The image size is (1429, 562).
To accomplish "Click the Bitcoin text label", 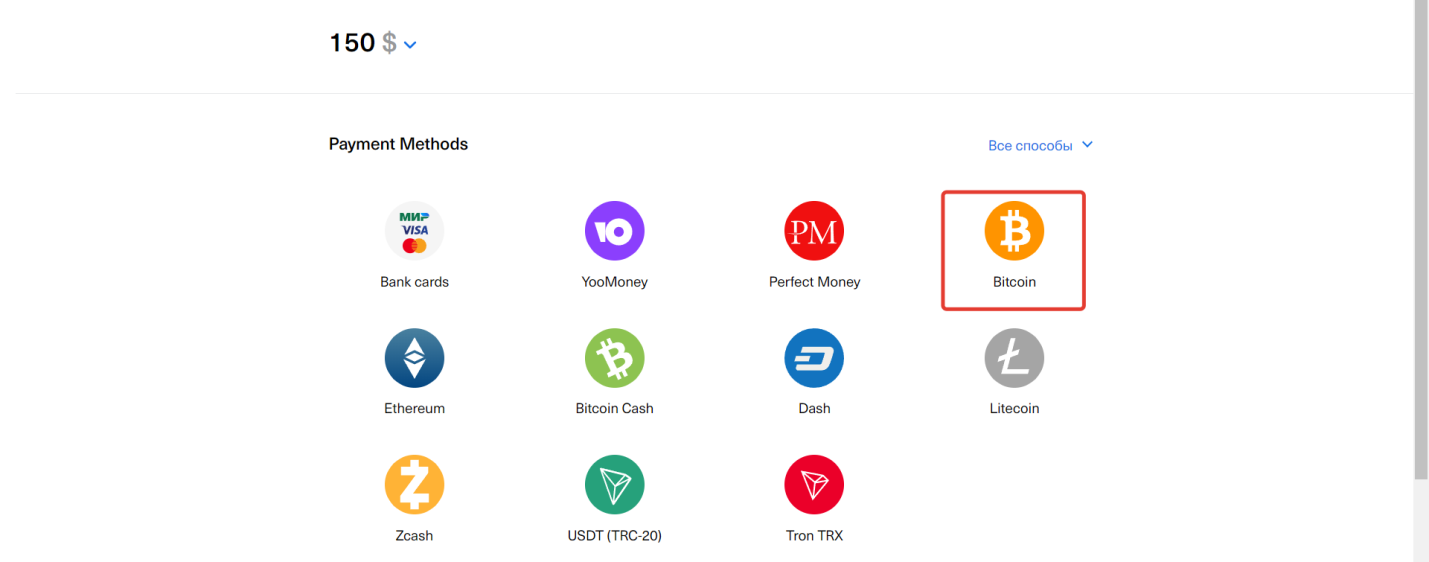I will tap(1014, 282).
